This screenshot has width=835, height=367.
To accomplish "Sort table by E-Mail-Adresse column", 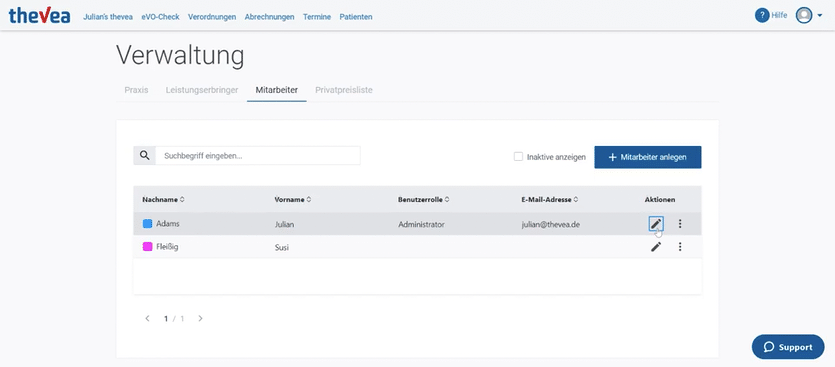I will (550, 200).
